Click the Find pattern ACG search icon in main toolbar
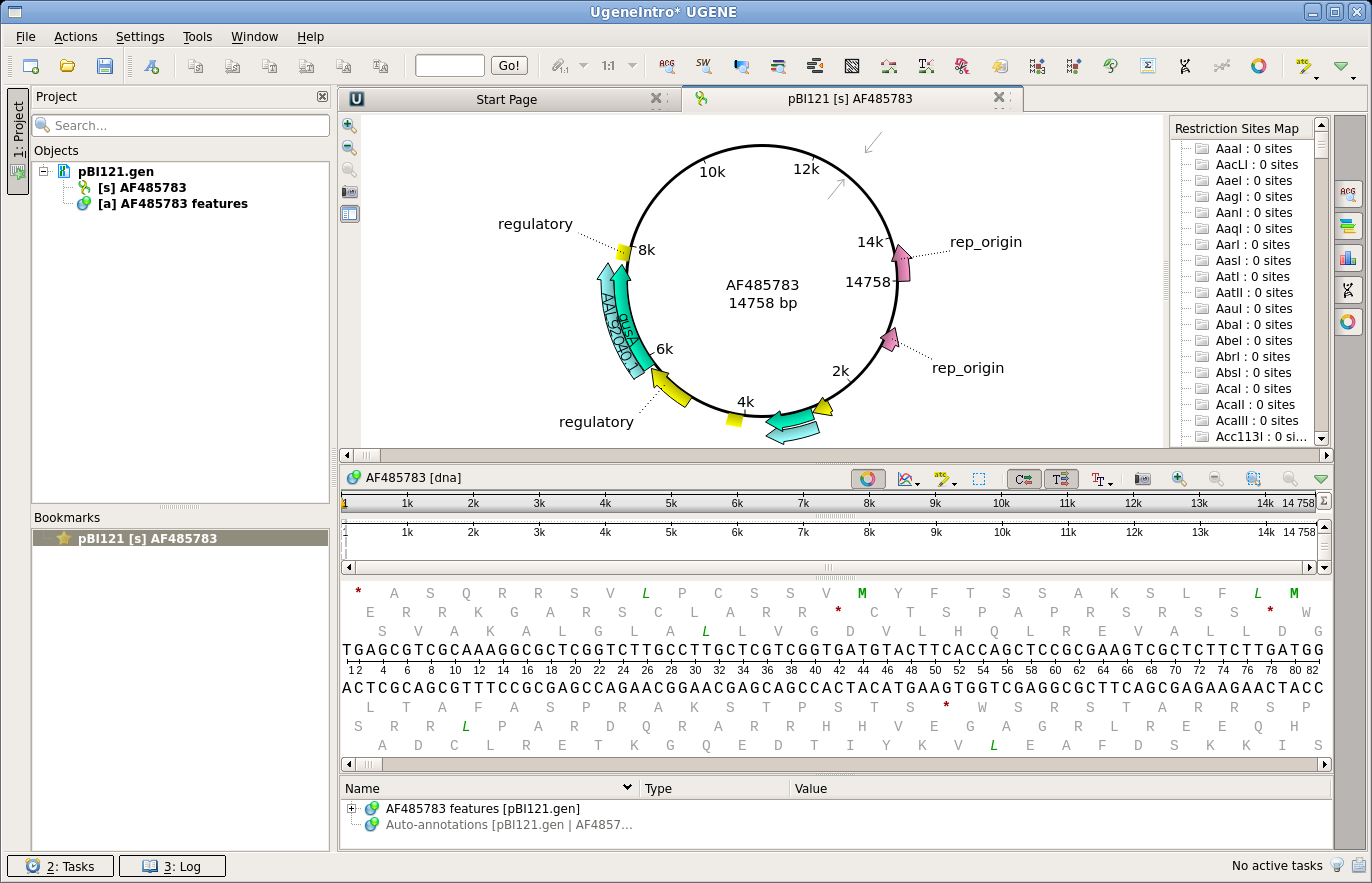 666,66
